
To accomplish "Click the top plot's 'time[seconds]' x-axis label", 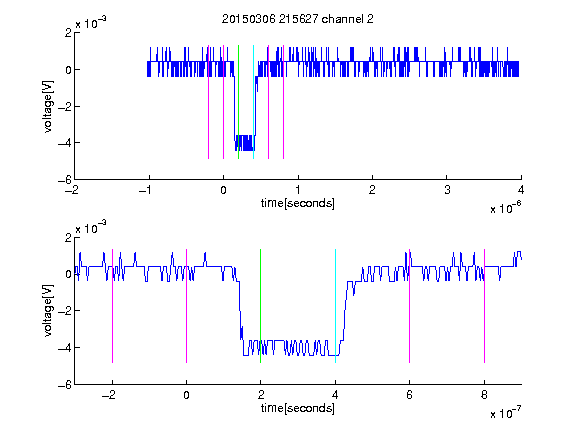I will click(x=298, y=203).
